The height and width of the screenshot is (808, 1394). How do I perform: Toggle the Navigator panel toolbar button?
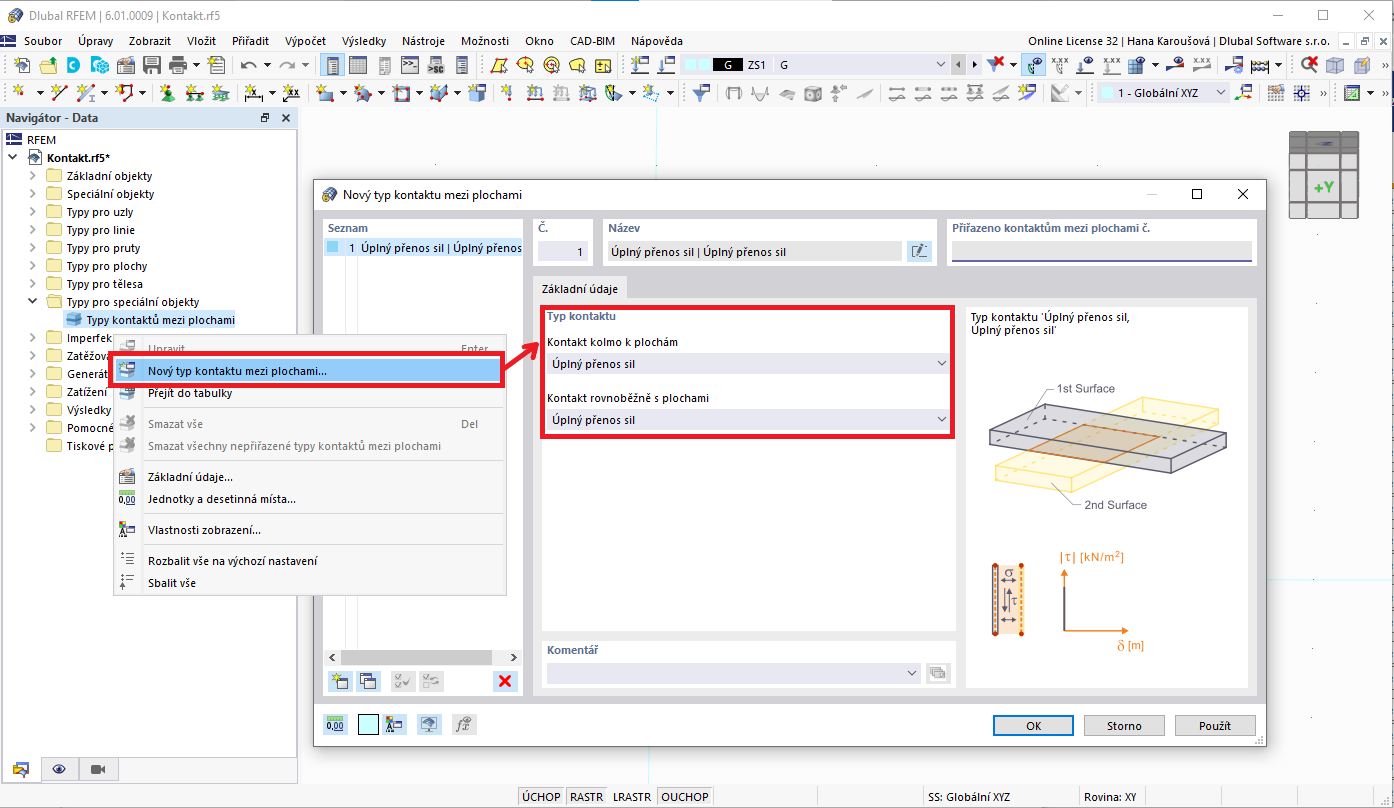331,65
